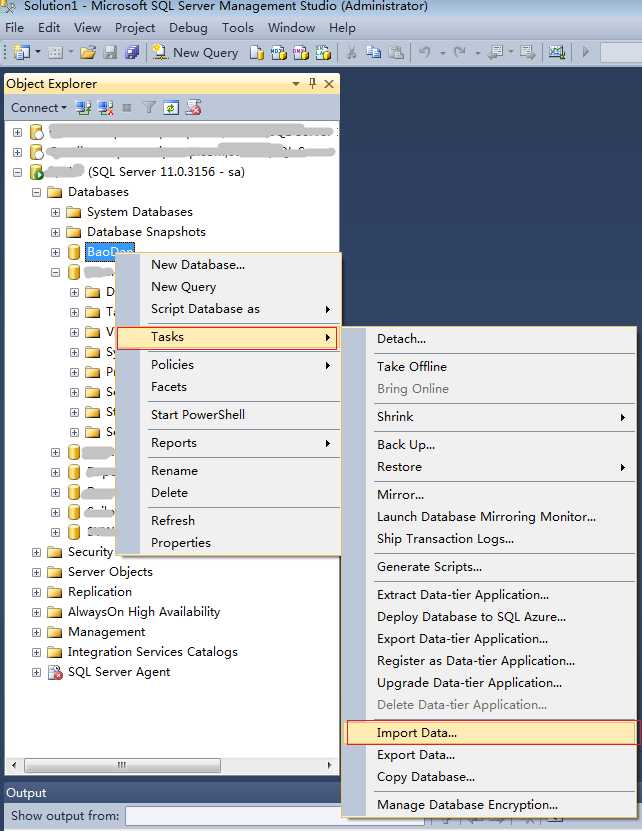Click the Open File folder icon

(88, 52)
